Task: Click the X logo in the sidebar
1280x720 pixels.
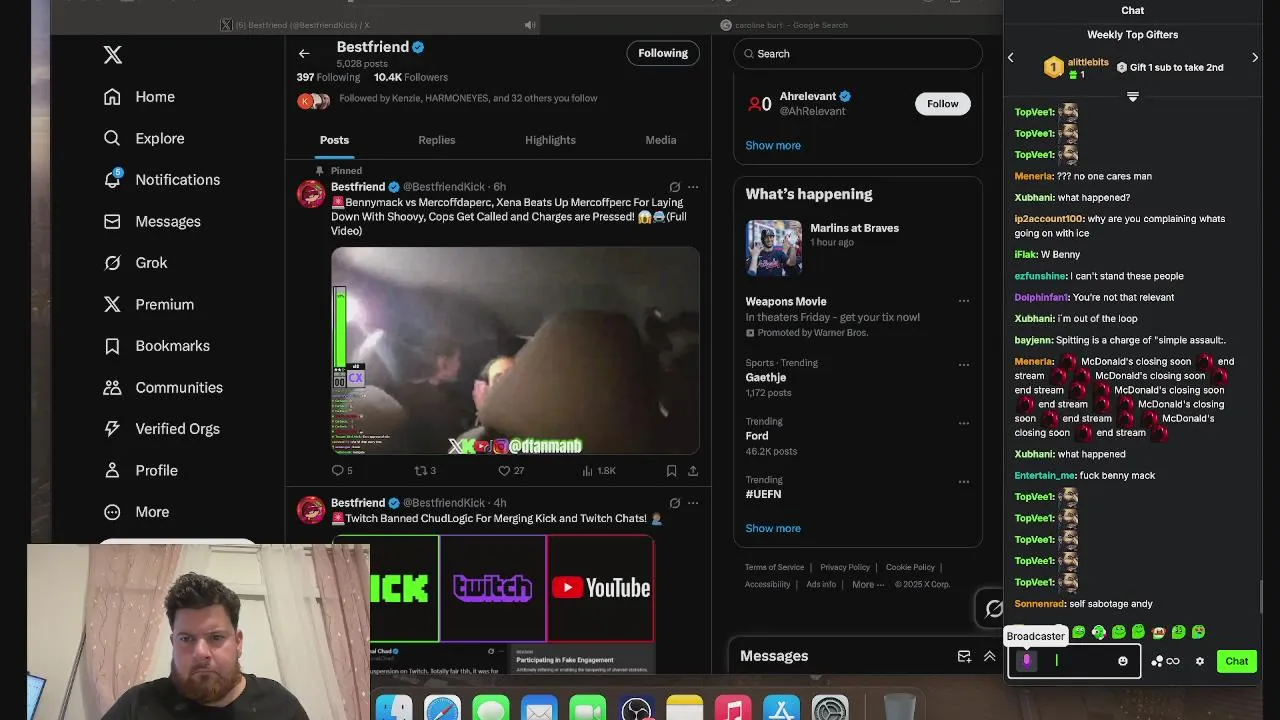Action: 113,55
